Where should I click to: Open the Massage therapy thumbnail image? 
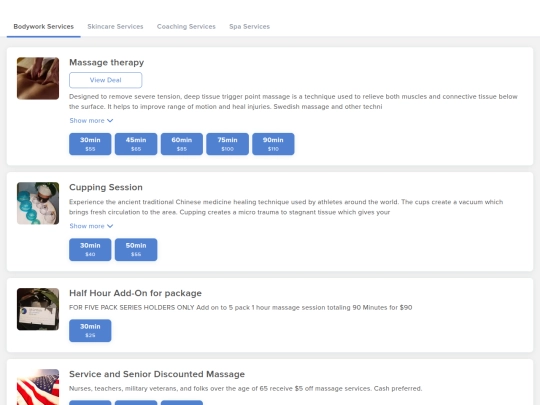38,79
